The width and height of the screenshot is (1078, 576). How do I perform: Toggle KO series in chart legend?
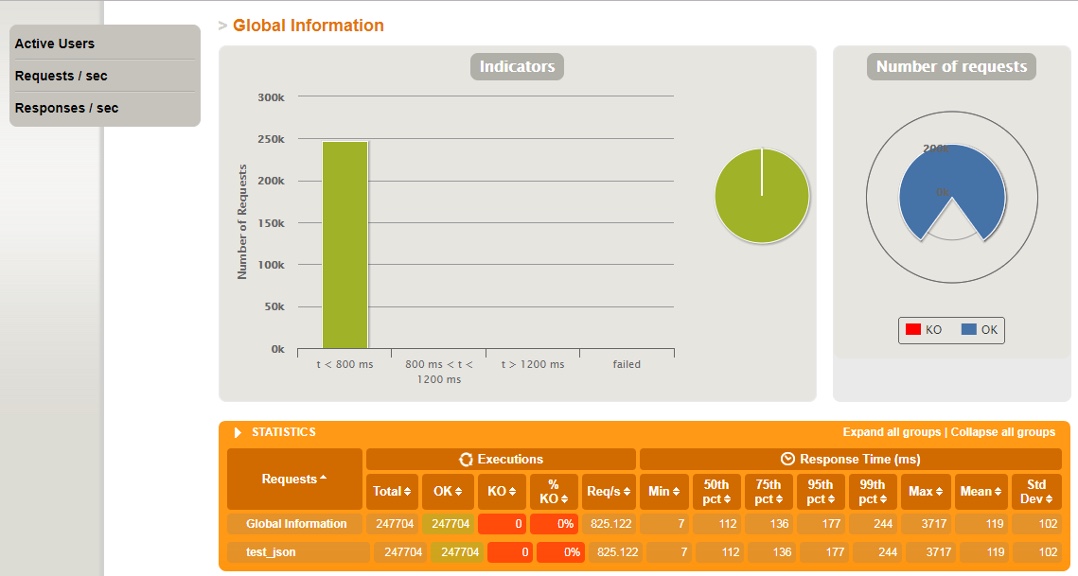point(923,330)
